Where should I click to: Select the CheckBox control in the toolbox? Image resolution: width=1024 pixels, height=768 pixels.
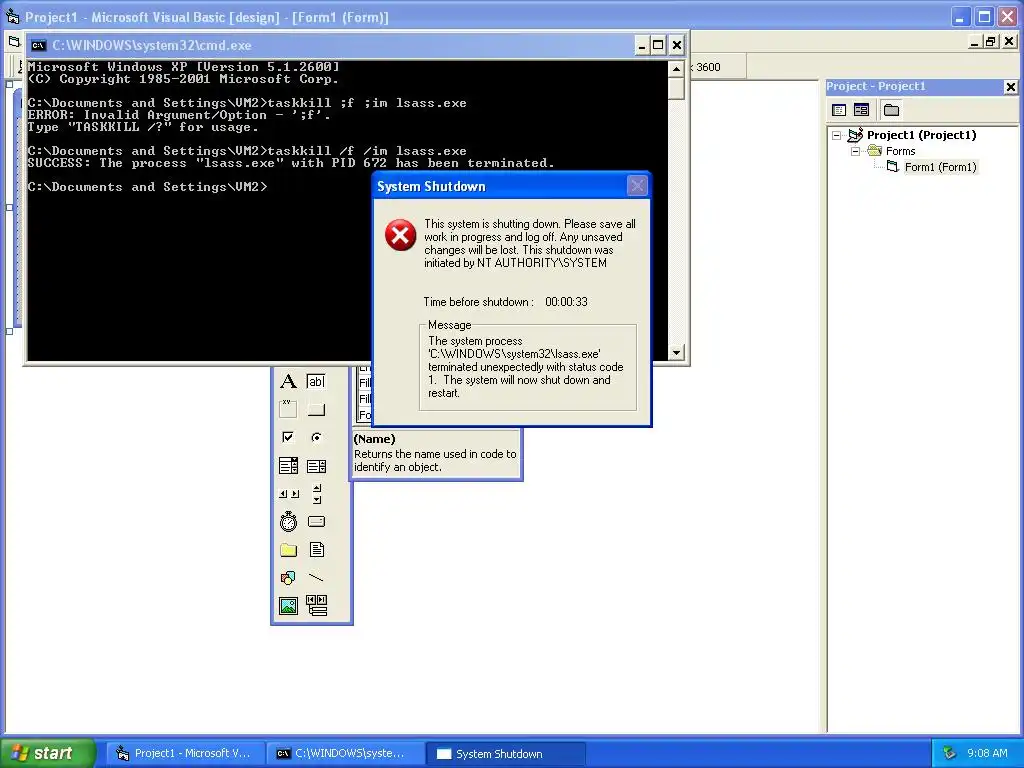[288, 438]
